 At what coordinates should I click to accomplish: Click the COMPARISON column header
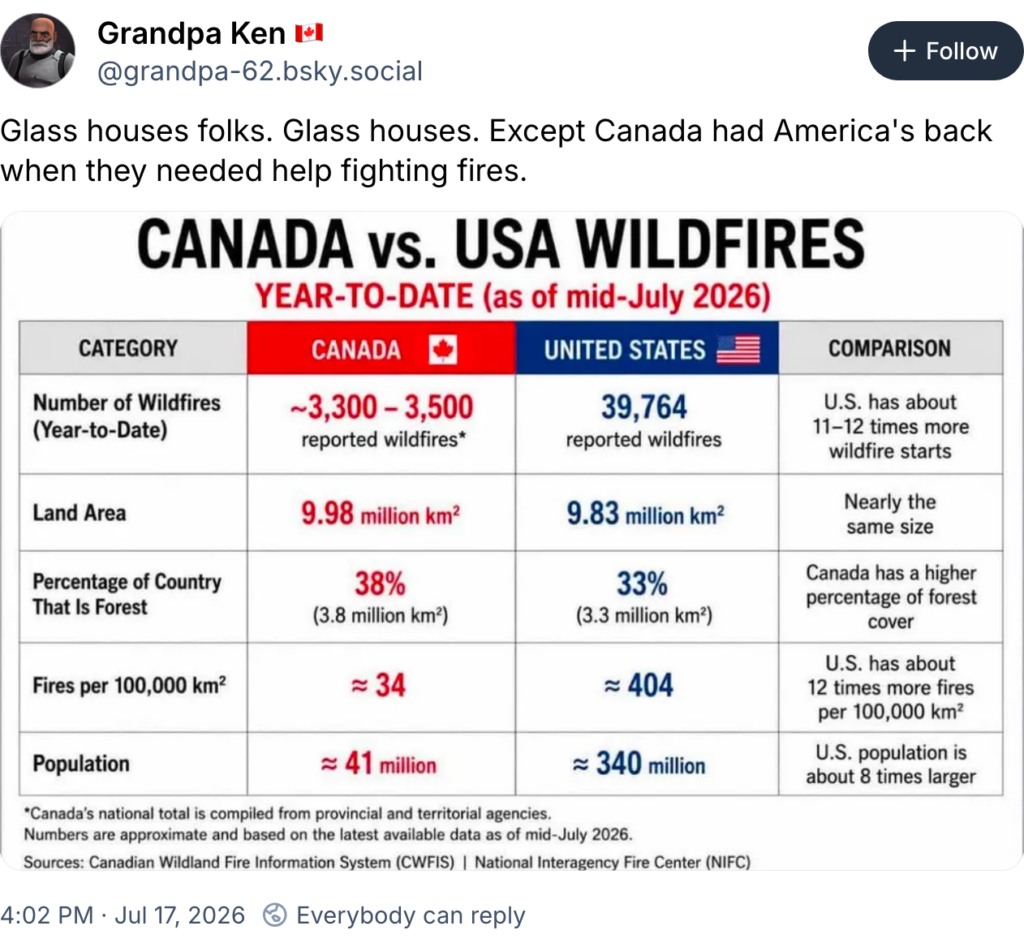point(890,348)
